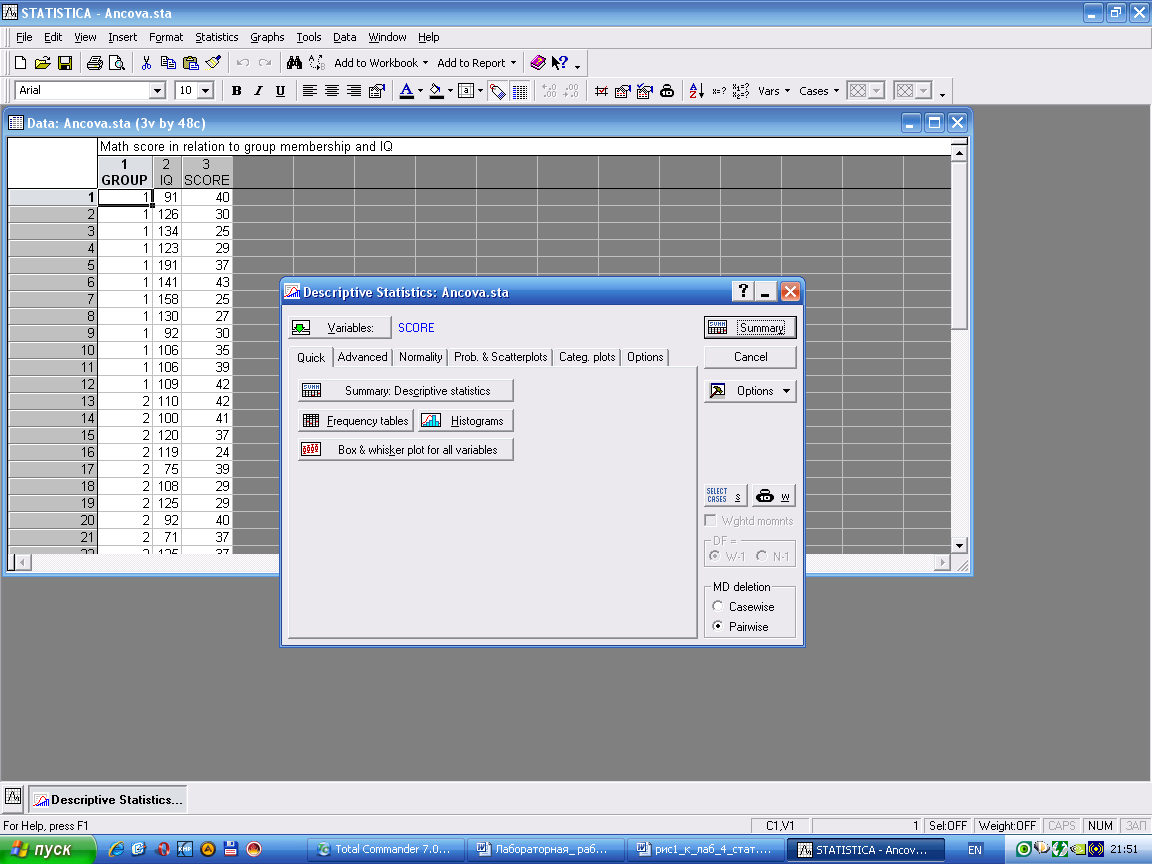This screenshot has height=864, width=1152.
Task: Print with the printer icon
Action: pos(95,63)
